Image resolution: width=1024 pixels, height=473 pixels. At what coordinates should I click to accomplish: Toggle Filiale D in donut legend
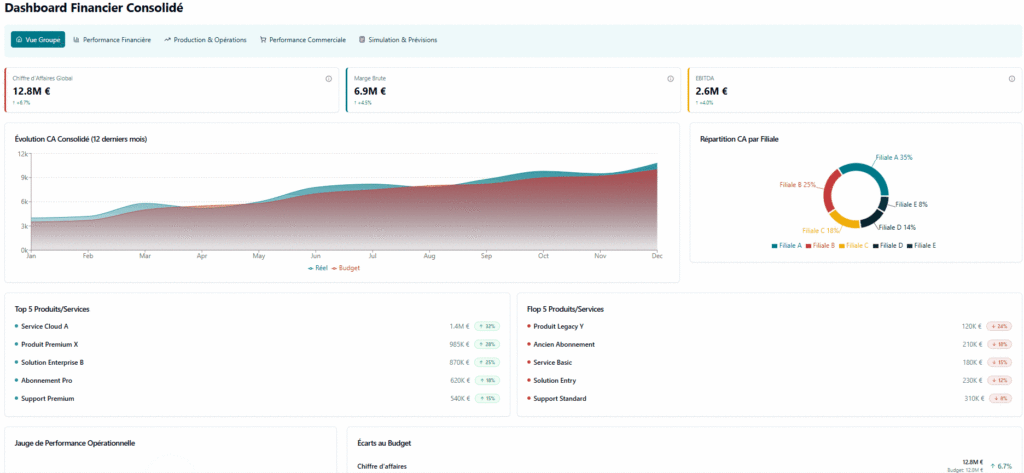click(x=888, y=246)
